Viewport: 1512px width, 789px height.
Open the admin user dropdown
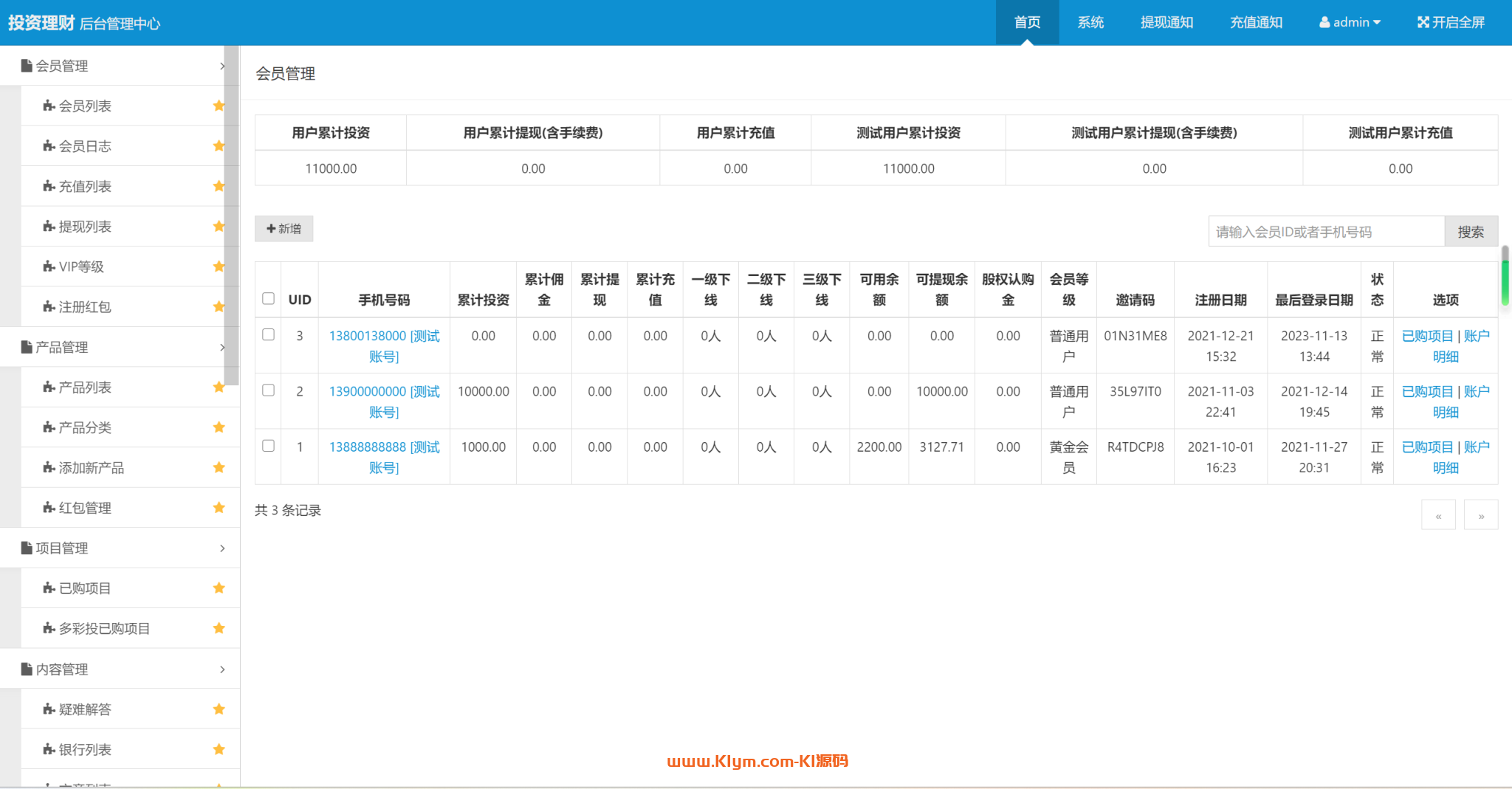(x=1350, y=22)
